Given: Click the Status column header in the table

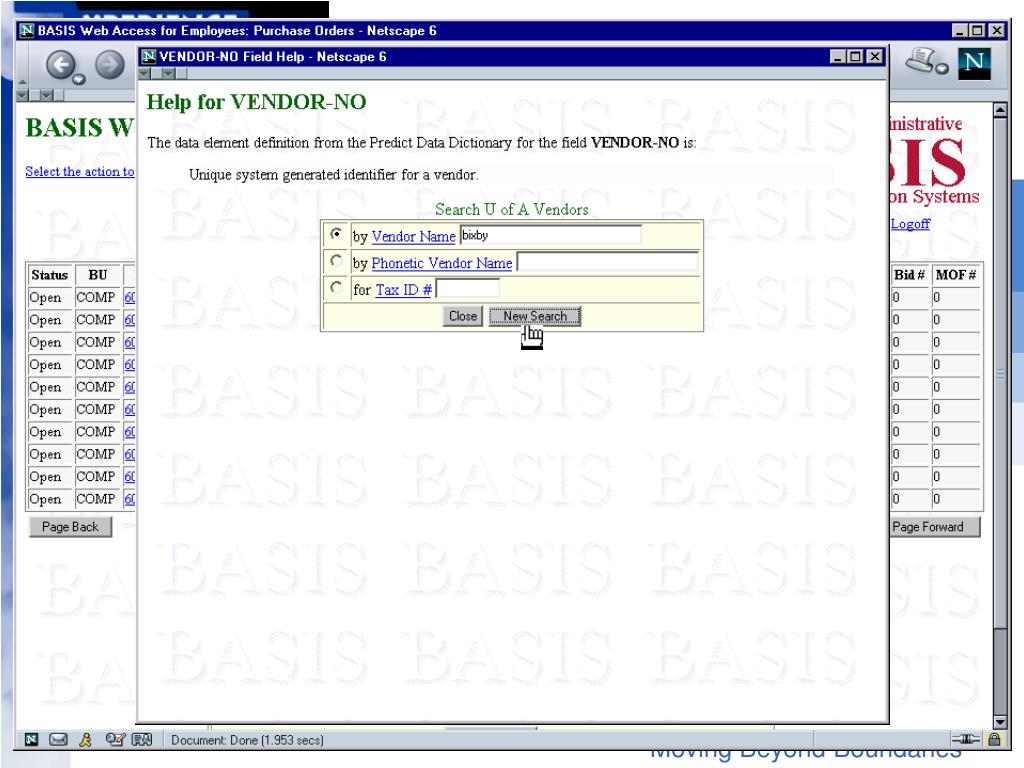Looking at the screenshot, I should click(50, 275).
